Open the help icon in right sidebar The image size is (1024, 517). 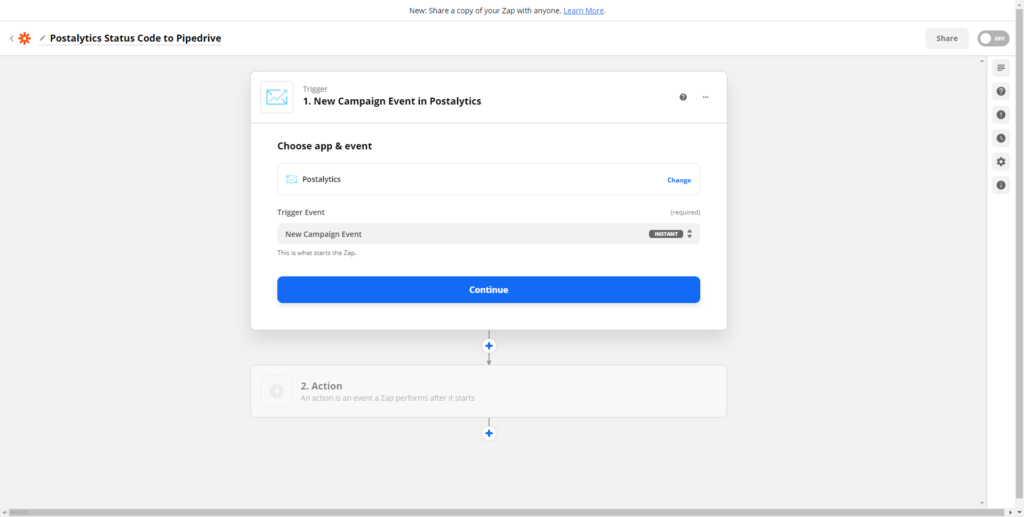[x=1000, y=91]
